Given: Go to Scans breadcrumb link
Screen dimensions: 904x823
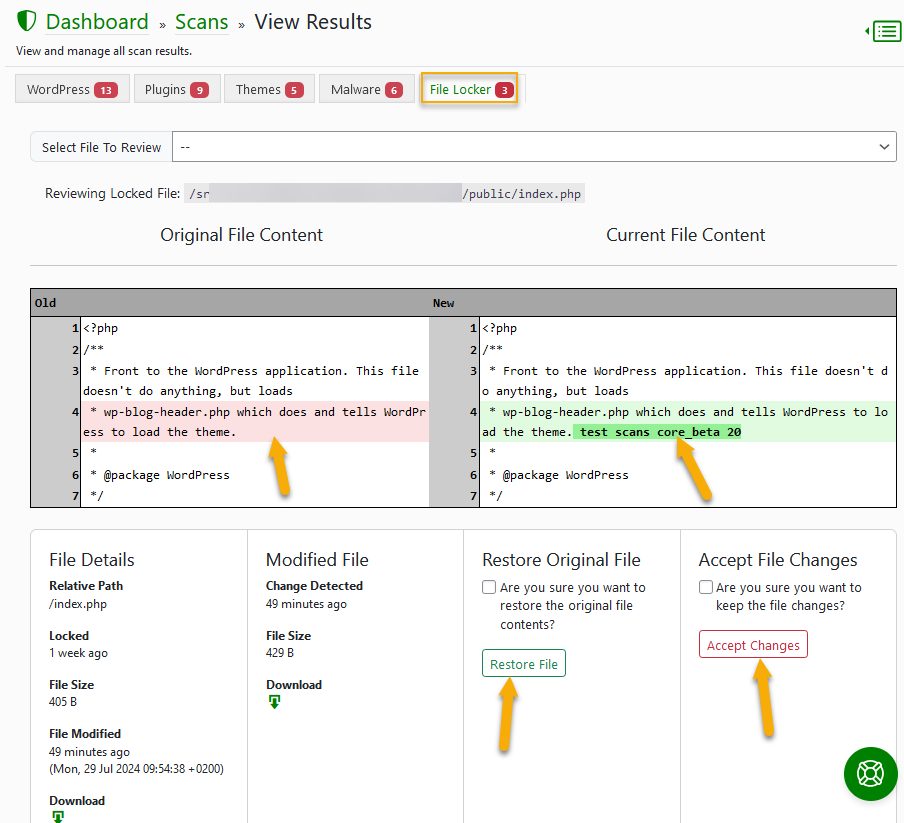Looking at the screenshot, I should (202, 22).
